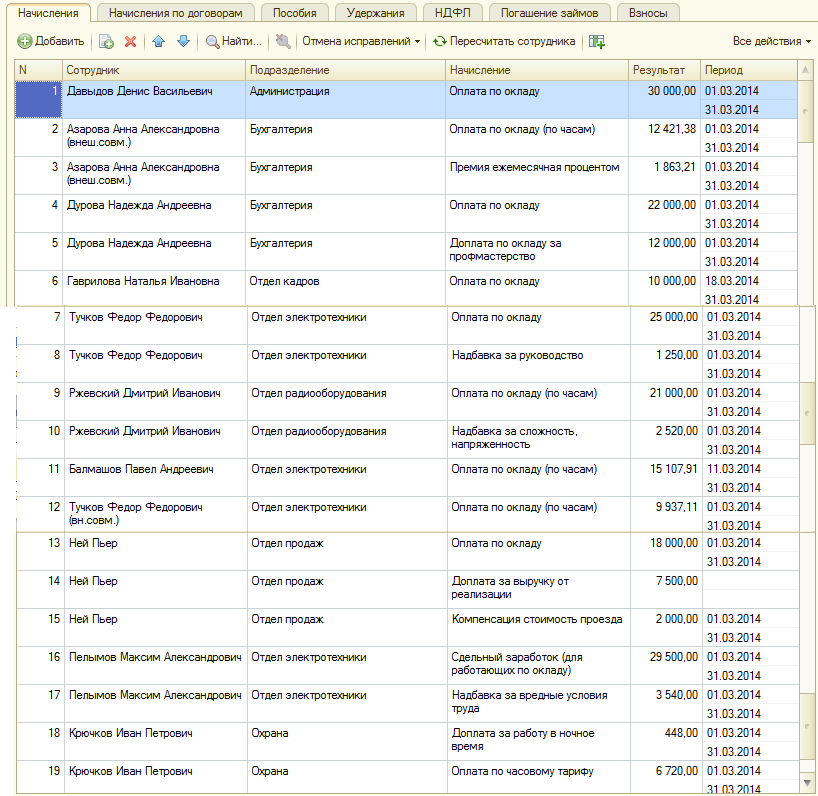Viewport: 818px width, 796px height.
Task: Open the Пособия tab
Action: tap(293, 13)
